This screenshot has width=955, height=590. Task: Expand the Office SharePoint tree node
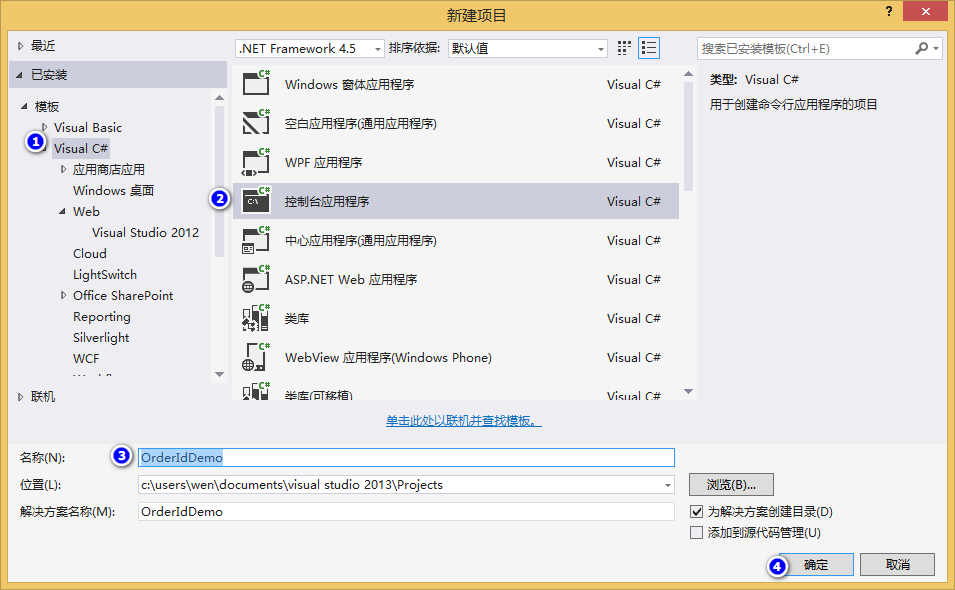(x=63, y=295)
